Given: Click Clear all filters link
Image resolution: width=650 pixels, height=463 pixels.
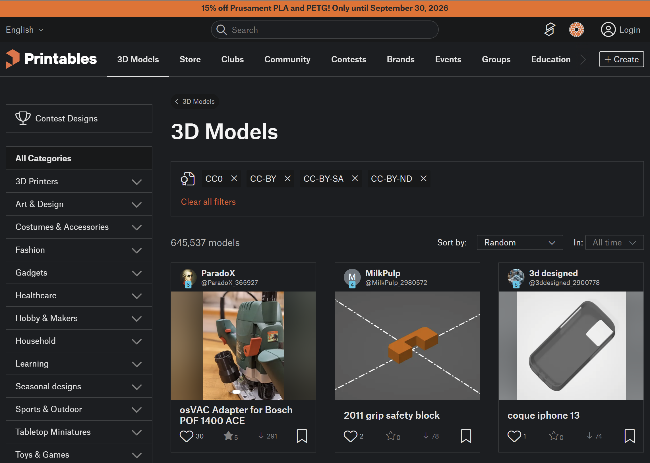Looking at the screenshot, I should click(208, 202).
